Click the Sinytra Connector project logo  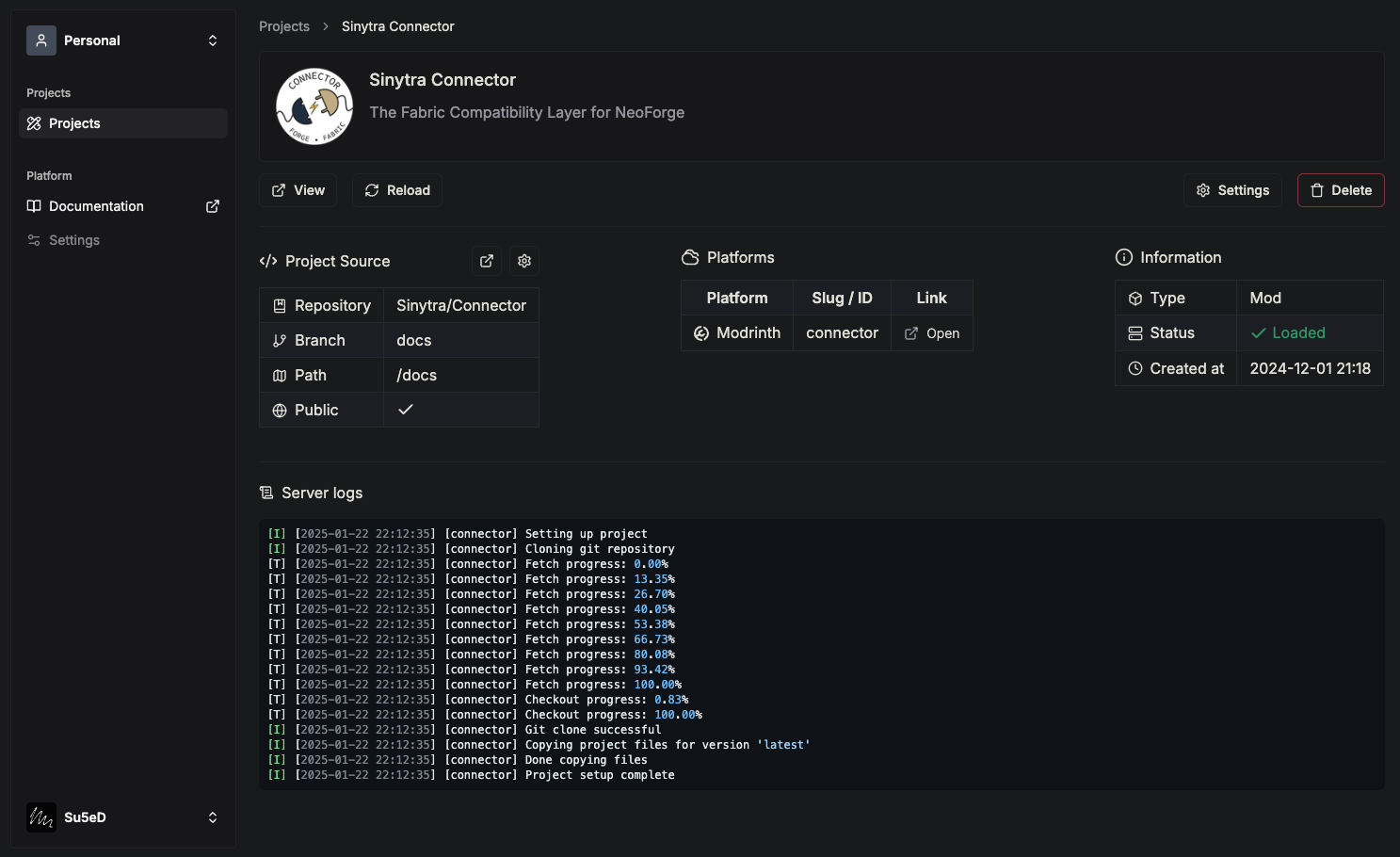pos(314,105)
